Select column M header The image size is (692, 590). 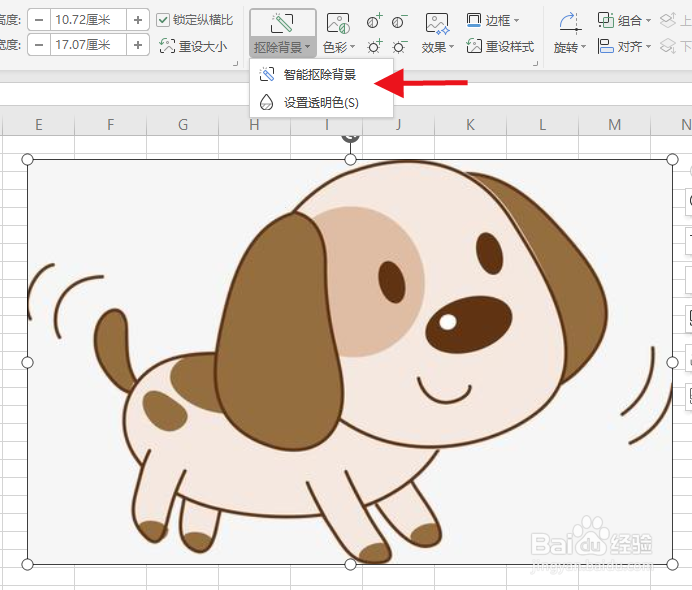[x=614, y=125]
